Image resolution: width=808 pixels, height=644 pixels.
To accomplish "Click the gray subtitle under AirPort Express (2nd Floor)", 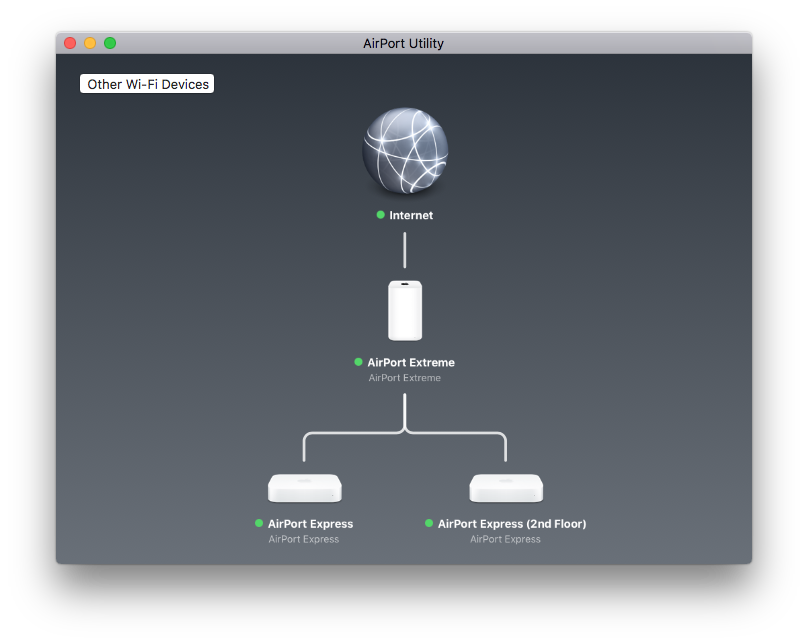I will 506,539.
